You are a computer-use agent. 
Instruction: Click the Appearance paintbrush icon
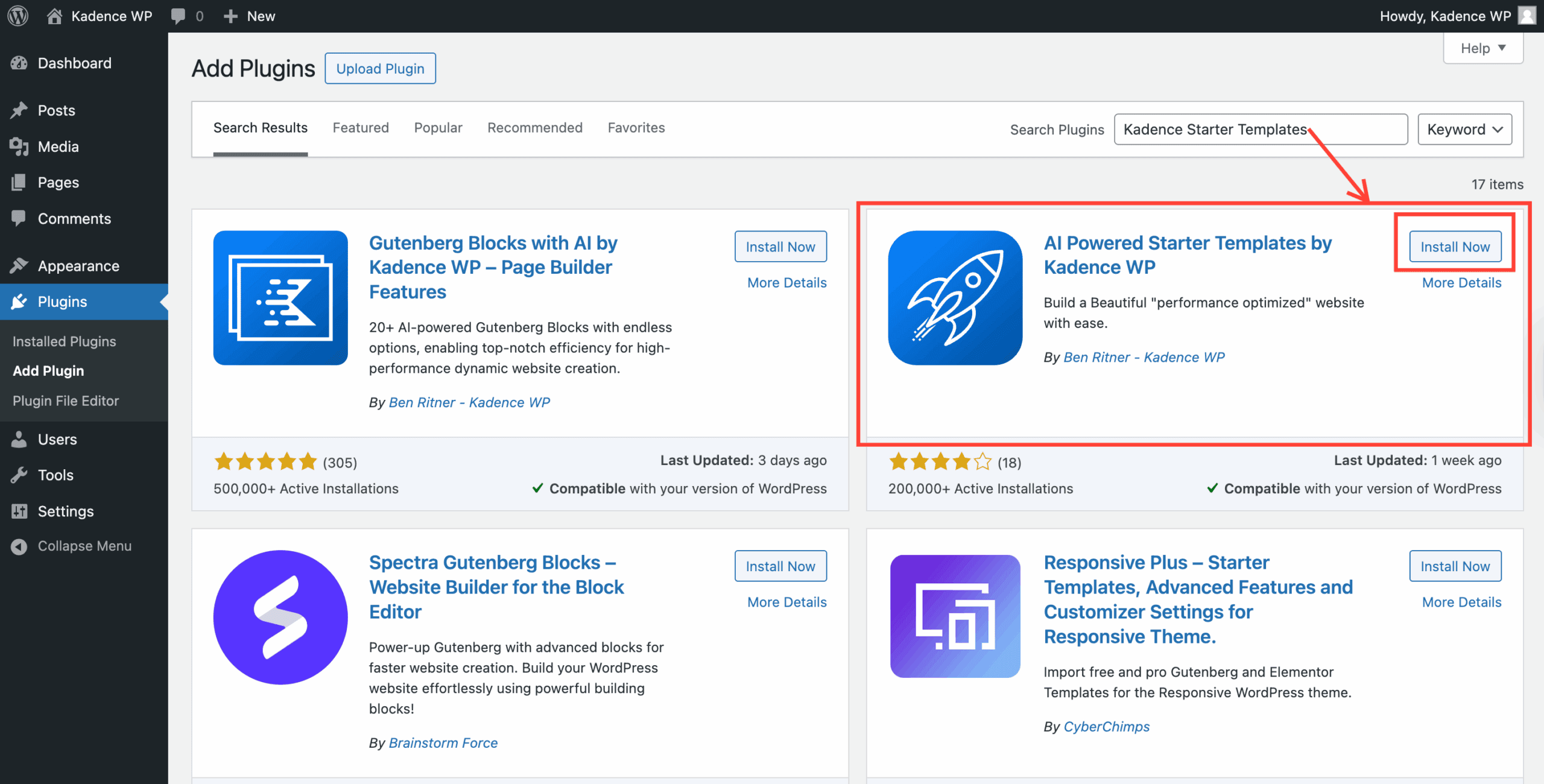click(19, 265)
